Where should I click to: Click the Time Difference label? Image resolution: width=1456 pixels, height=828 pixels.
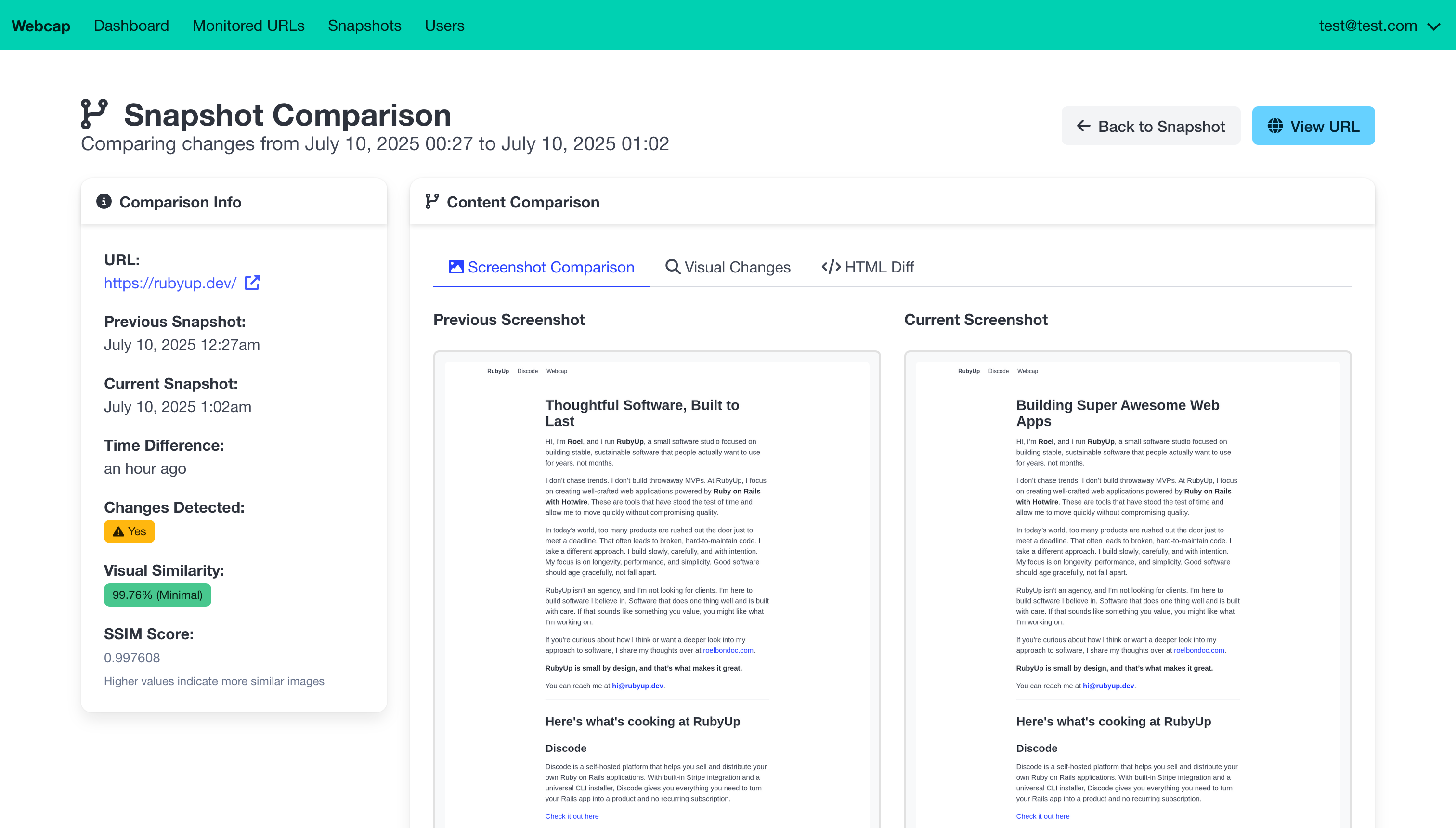click(x=164, y=445)
